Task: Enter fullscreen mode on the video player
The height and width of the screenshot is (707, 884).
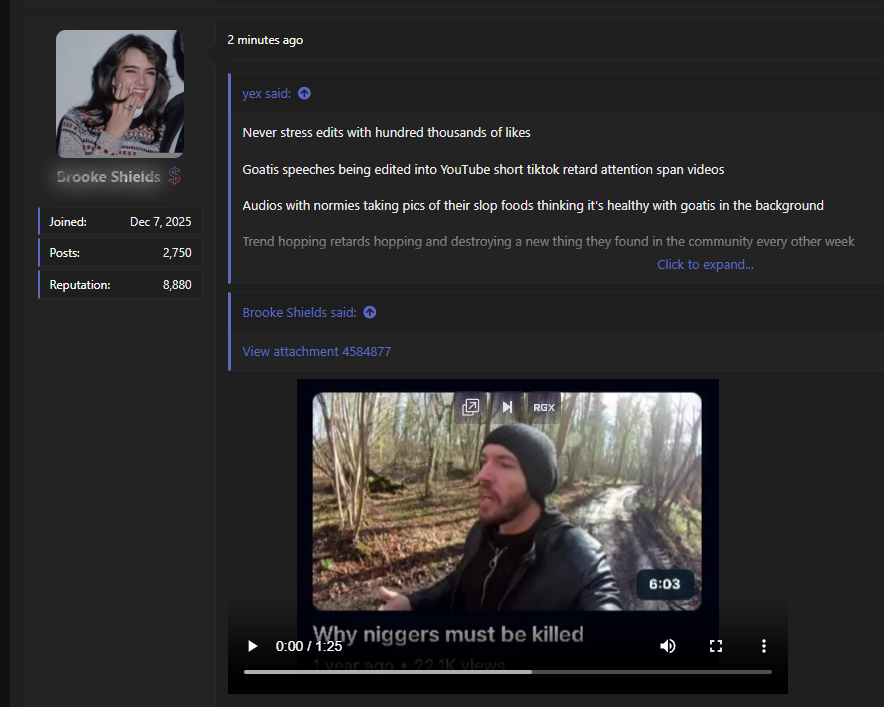Action: point(716,646)
